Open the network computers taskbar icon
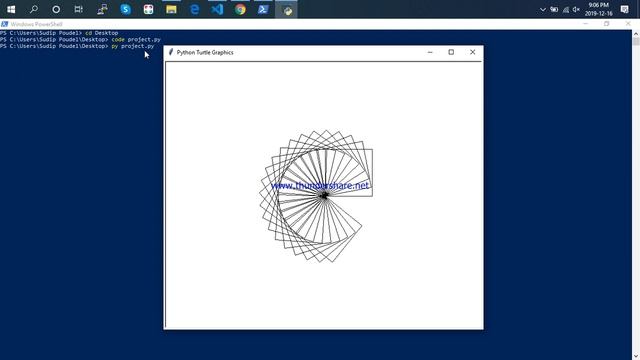The height and width of the screenshot is (360, 640). point(102,9)
